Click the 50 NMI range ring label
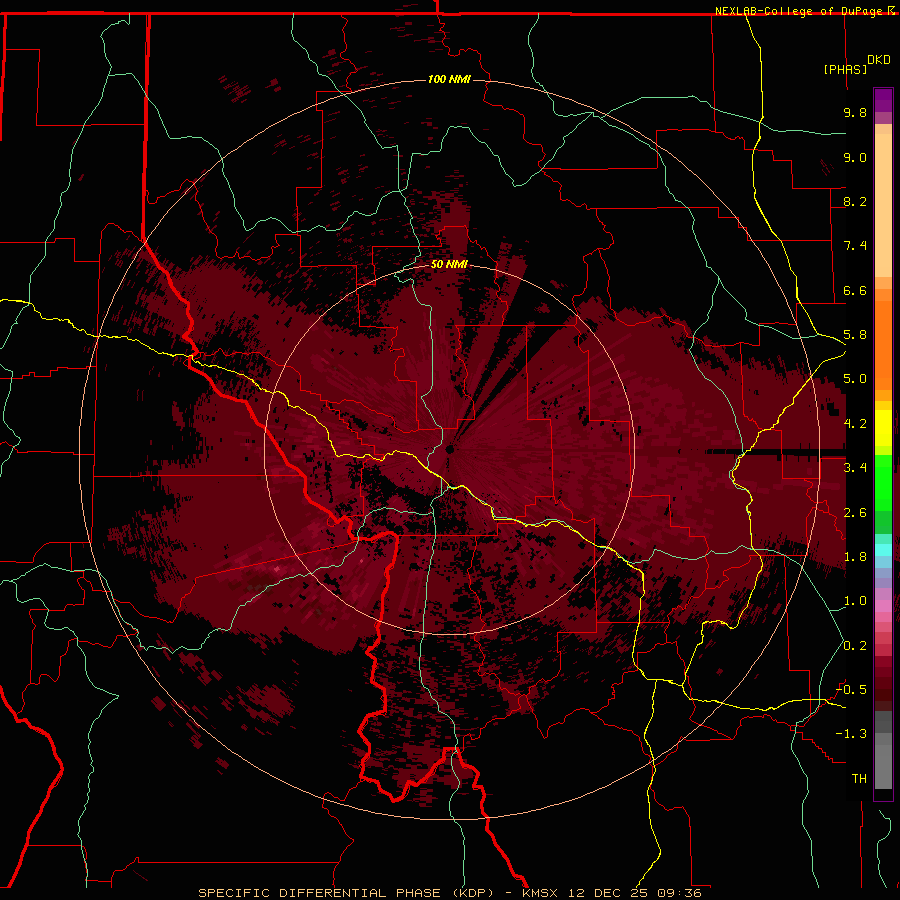Screen dimensions: 900x900 point(449,264)
